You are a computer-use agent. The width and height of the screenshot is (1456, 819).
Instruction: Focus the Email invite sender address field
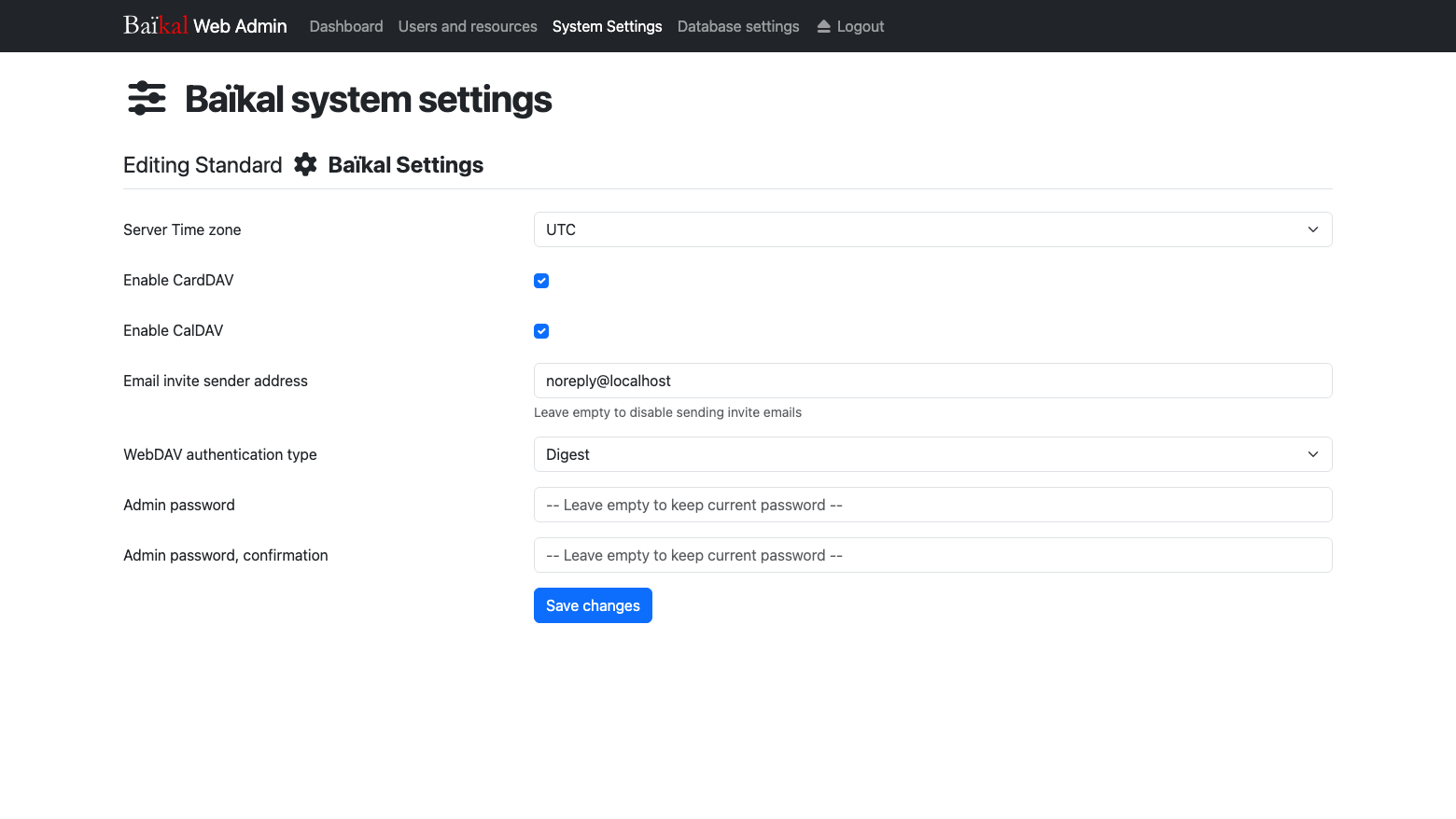tap(933, 381)
